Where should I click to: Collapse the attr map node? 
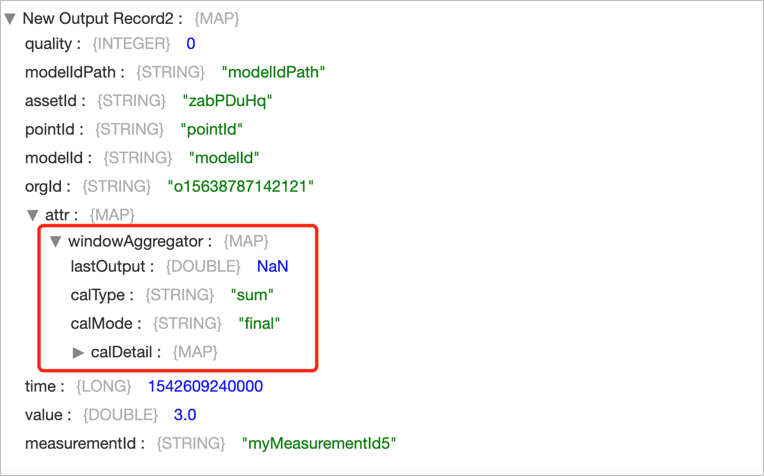pos(33,215)
